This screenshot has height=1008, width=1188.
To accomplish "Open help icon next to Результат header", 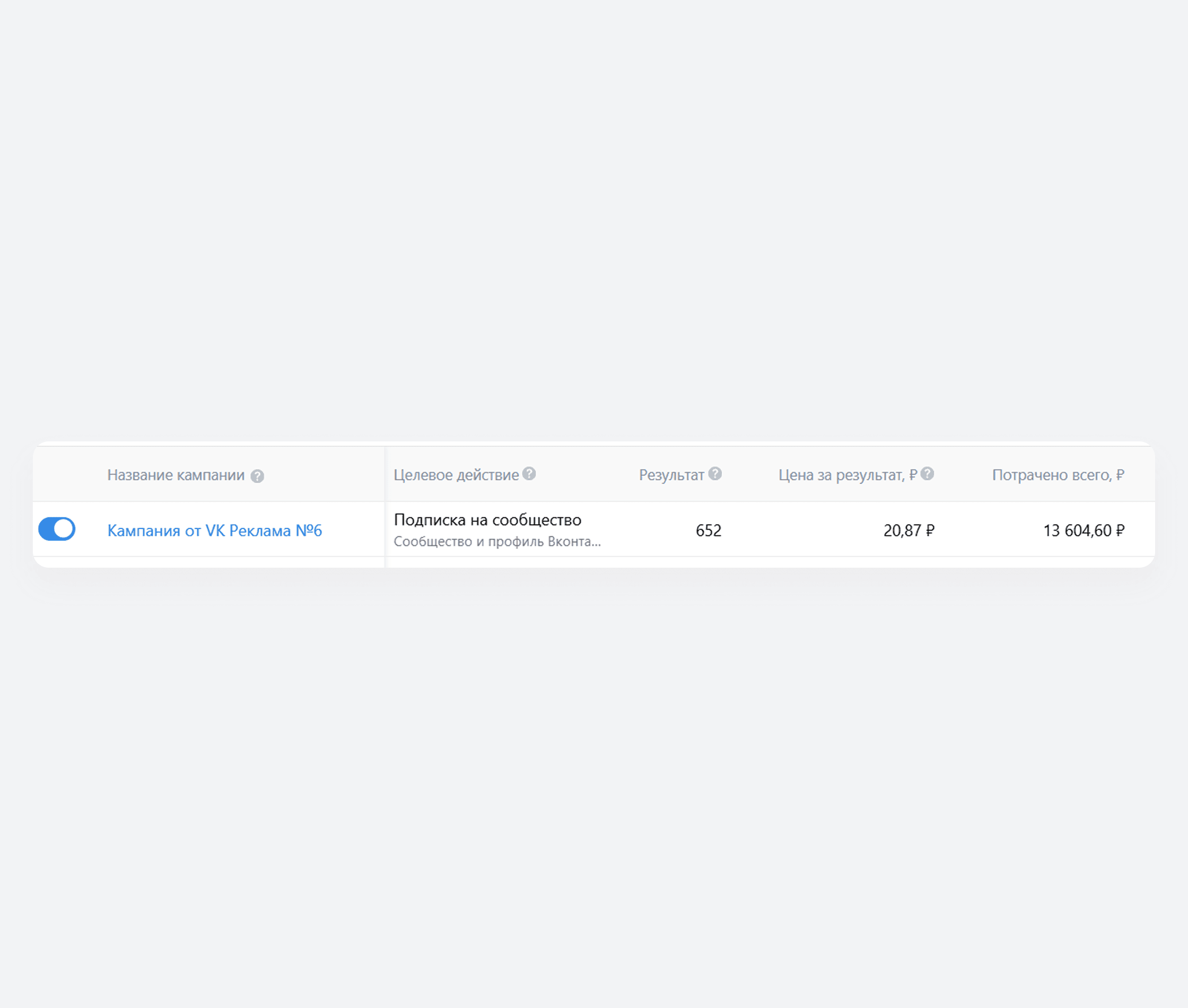I will (715, 474).
